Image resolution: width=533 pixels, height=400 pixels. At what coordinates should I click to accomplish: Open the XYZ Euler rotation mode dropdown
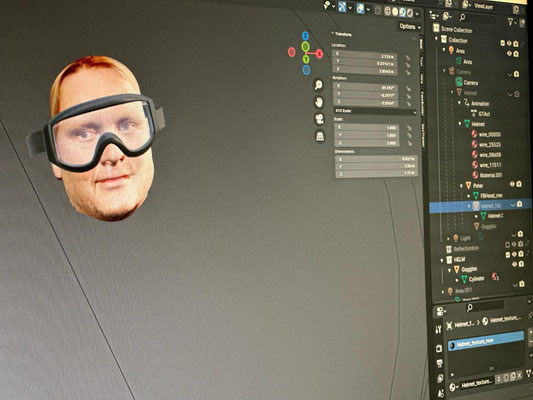pos(375,111)
